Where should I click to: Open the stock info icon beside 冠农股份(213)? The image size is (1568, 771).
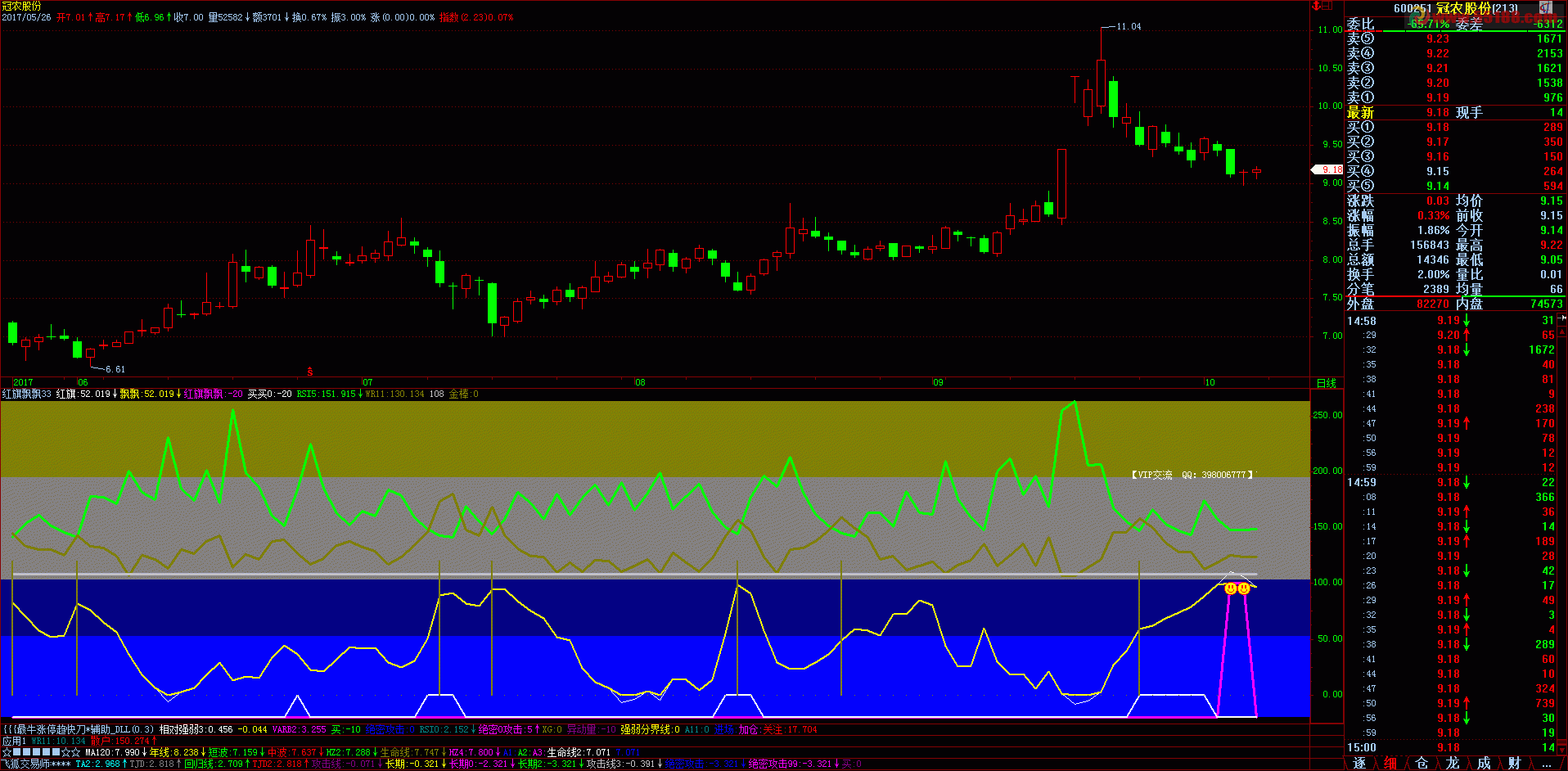1547,8
